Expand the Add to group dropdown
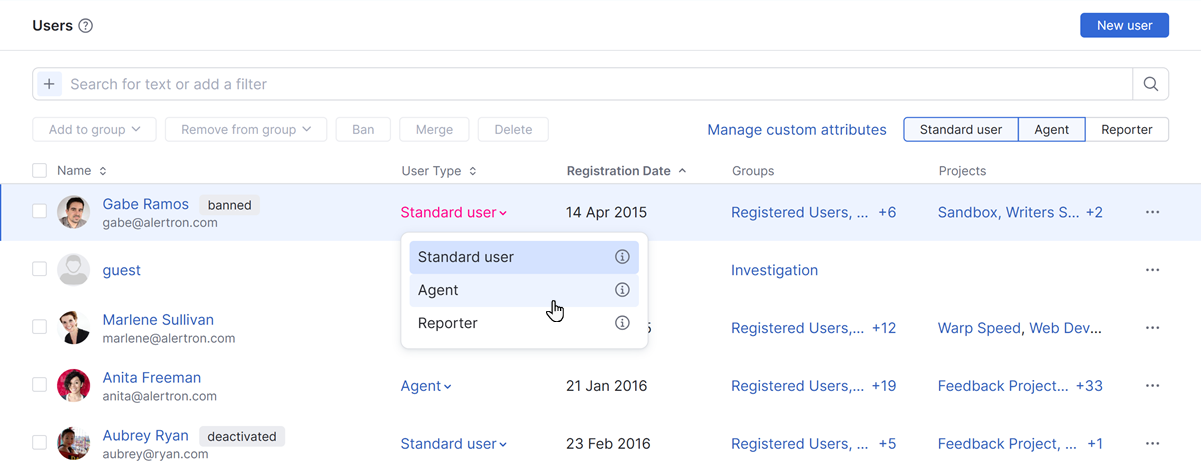The height and width of the screenshot is (476, 1201). click(94, 129)
